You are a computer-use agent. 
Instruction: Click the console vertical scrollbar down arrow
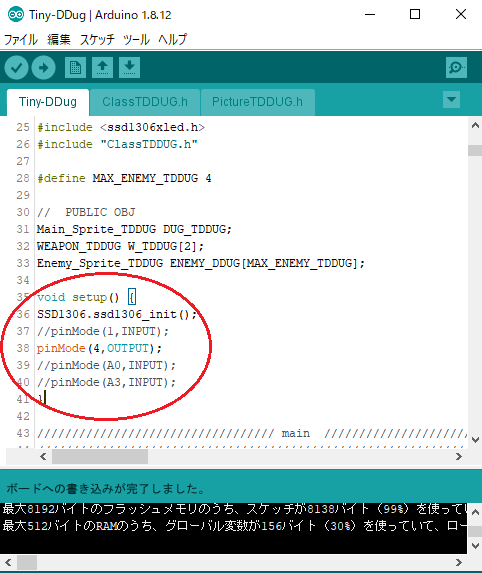tap(475, 546)
